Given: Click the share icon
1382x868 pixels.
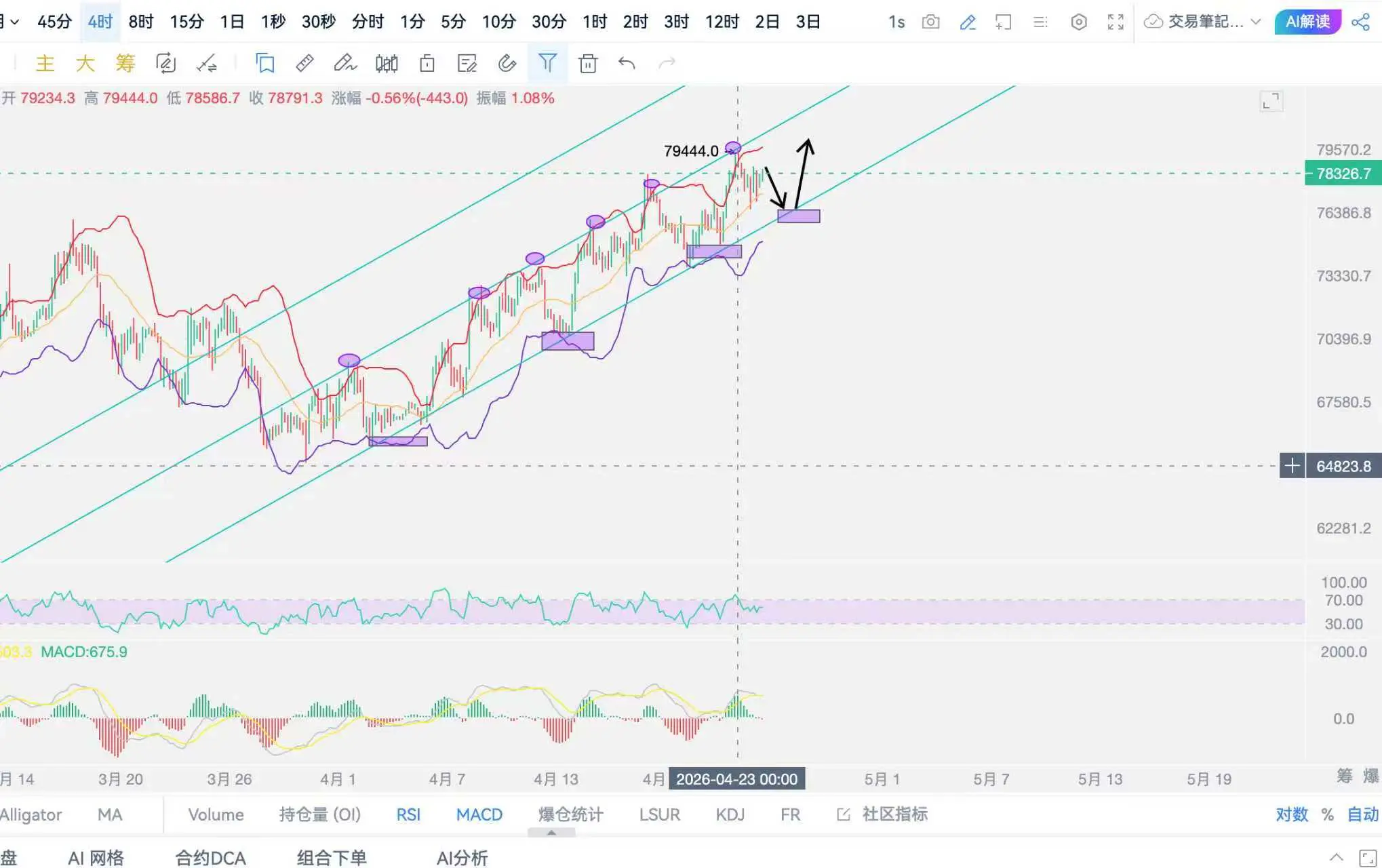Looking at the screenshot, I should [x=1360, y=22].
